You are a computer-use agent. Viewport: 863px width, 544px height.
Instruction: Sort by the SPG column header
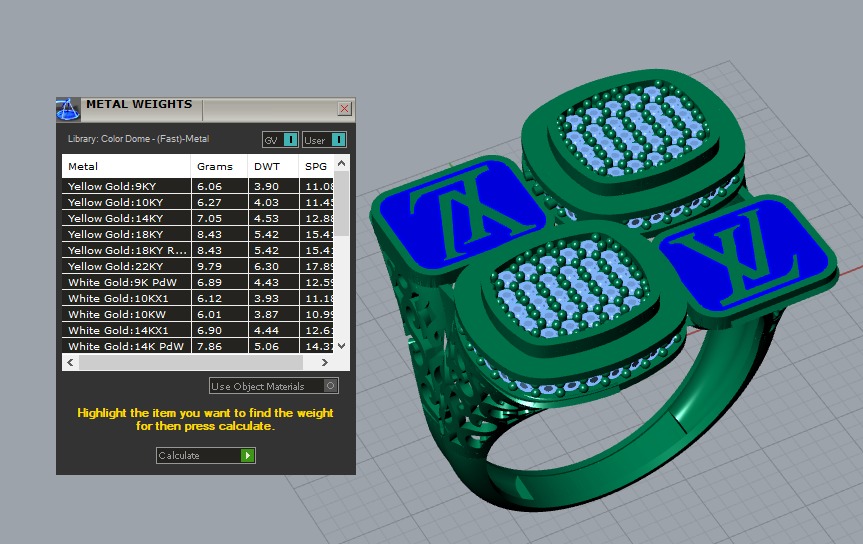316,166
